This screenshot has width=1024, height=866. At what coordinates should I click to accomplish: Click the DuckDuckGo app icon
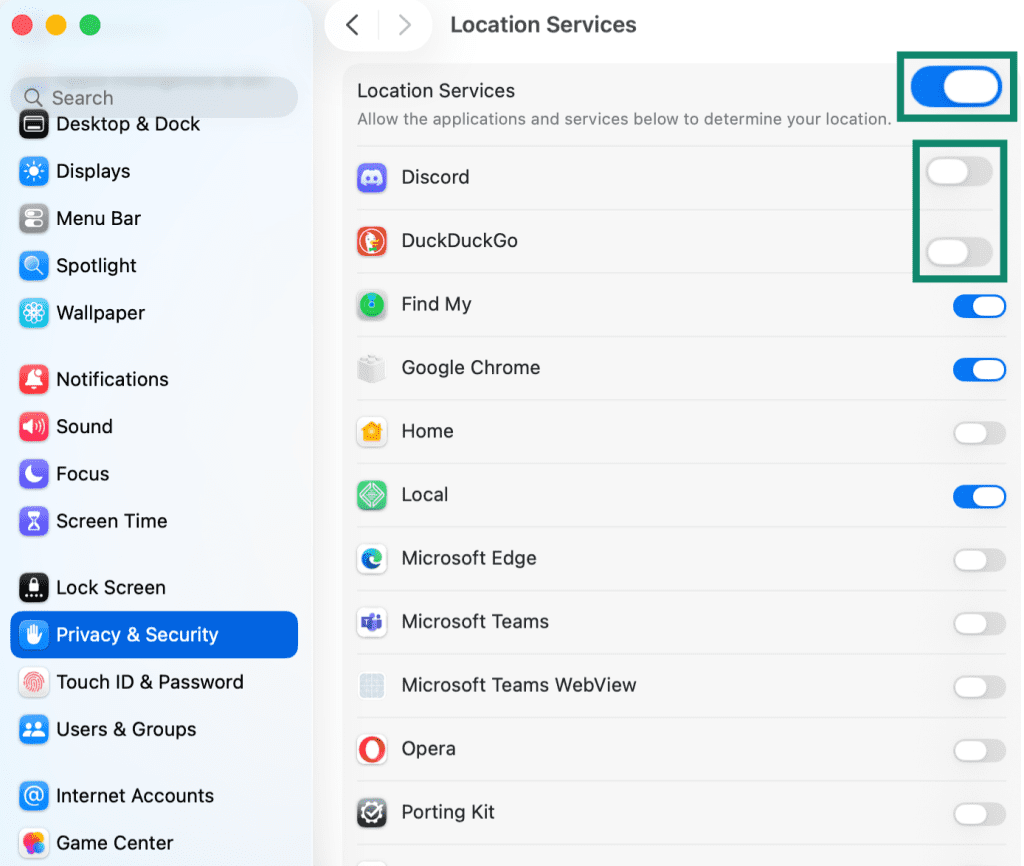click(x=372, y=241)
